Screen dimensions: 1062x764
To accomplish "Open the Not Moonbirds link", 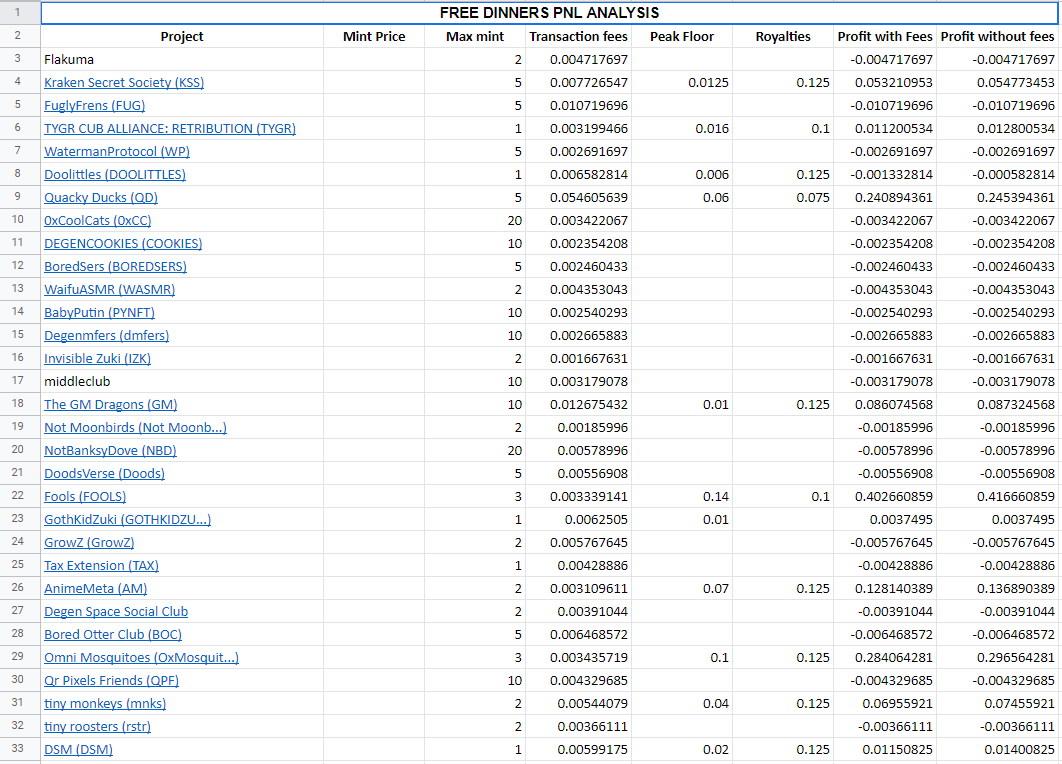I will tap(135, 428).
